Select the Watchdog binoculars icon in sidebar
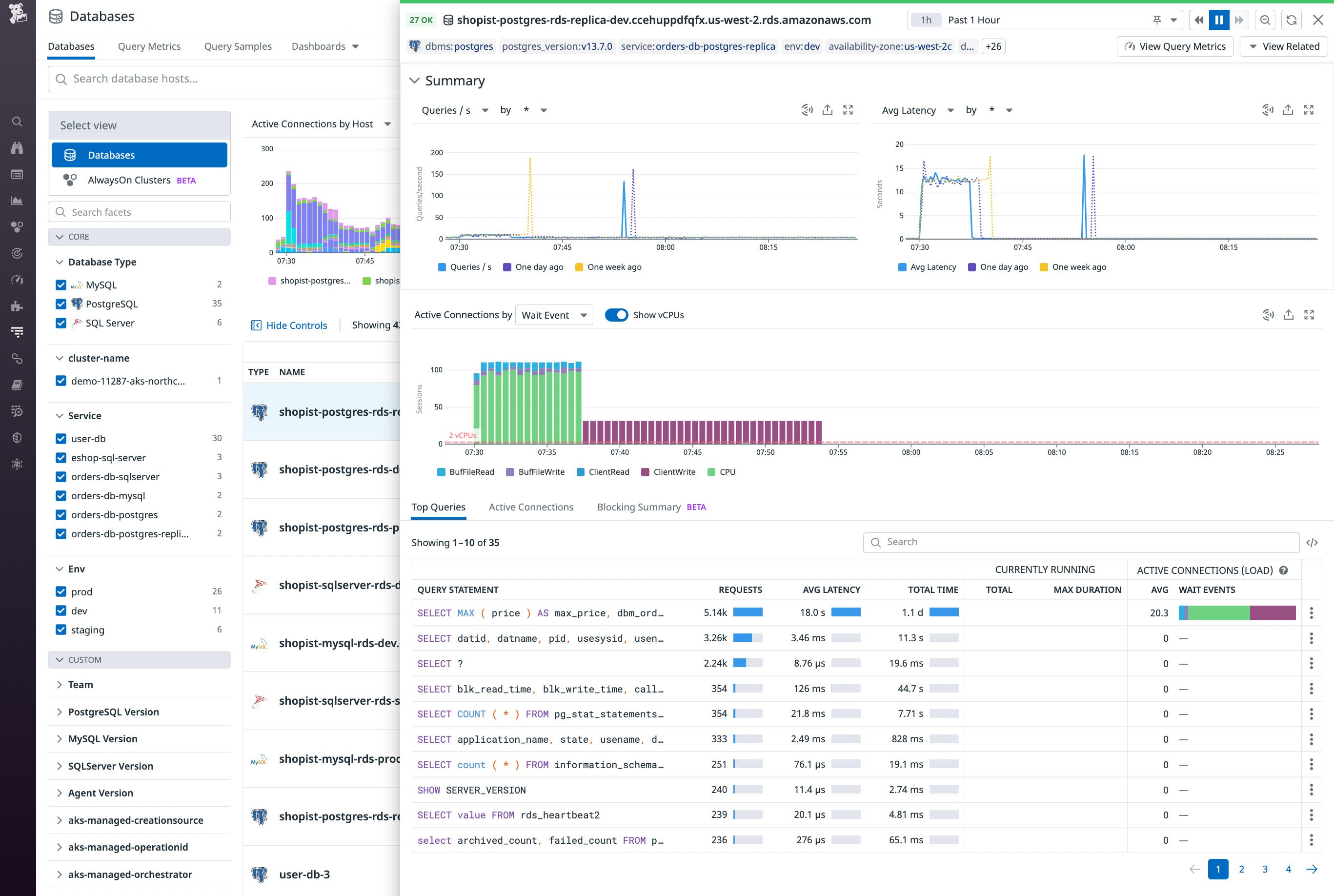This screenshot has width=1334, height=896. click(17, 147)
